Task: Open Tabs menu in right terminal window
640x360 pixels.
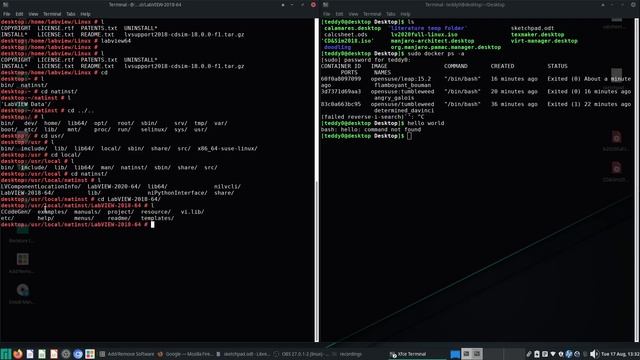Action: coord(391,14)
